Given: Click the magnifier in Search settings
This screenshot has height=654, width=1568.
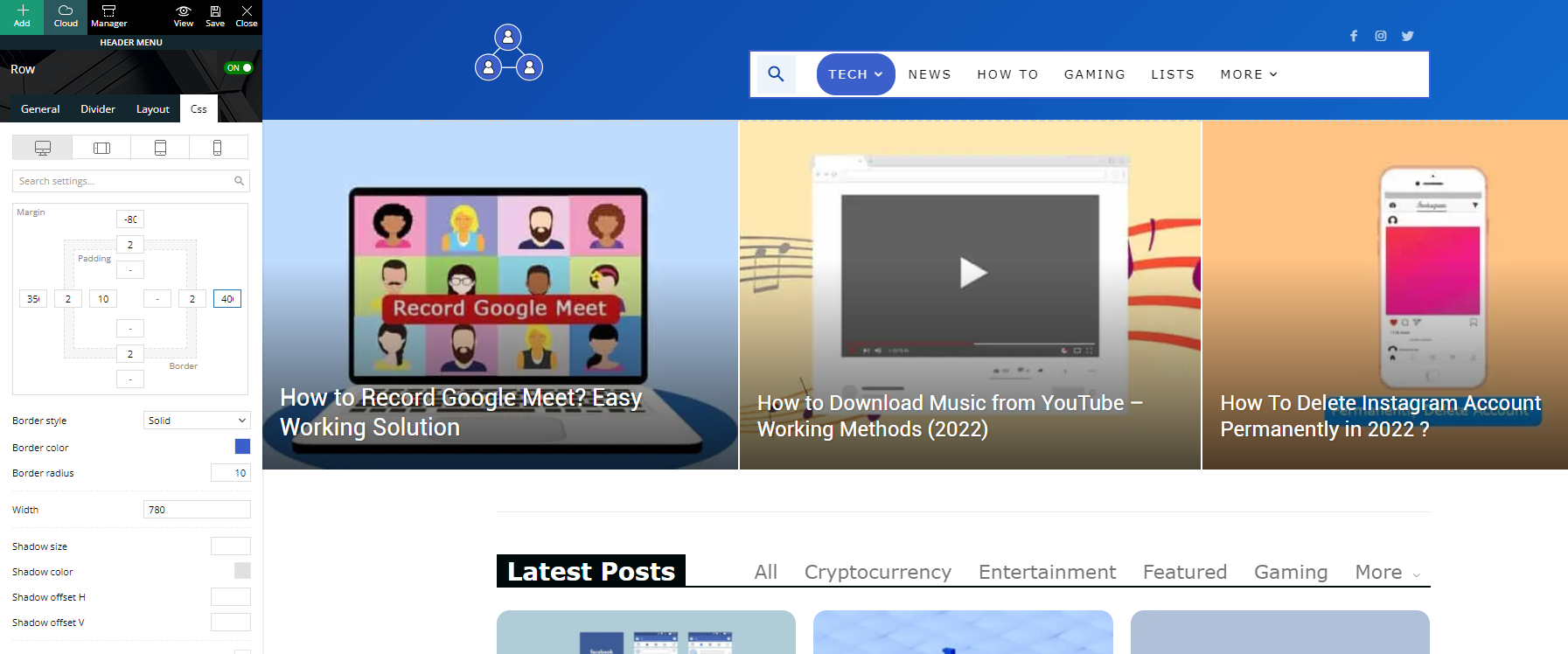Looking at the screenshot, I should 239,181.
